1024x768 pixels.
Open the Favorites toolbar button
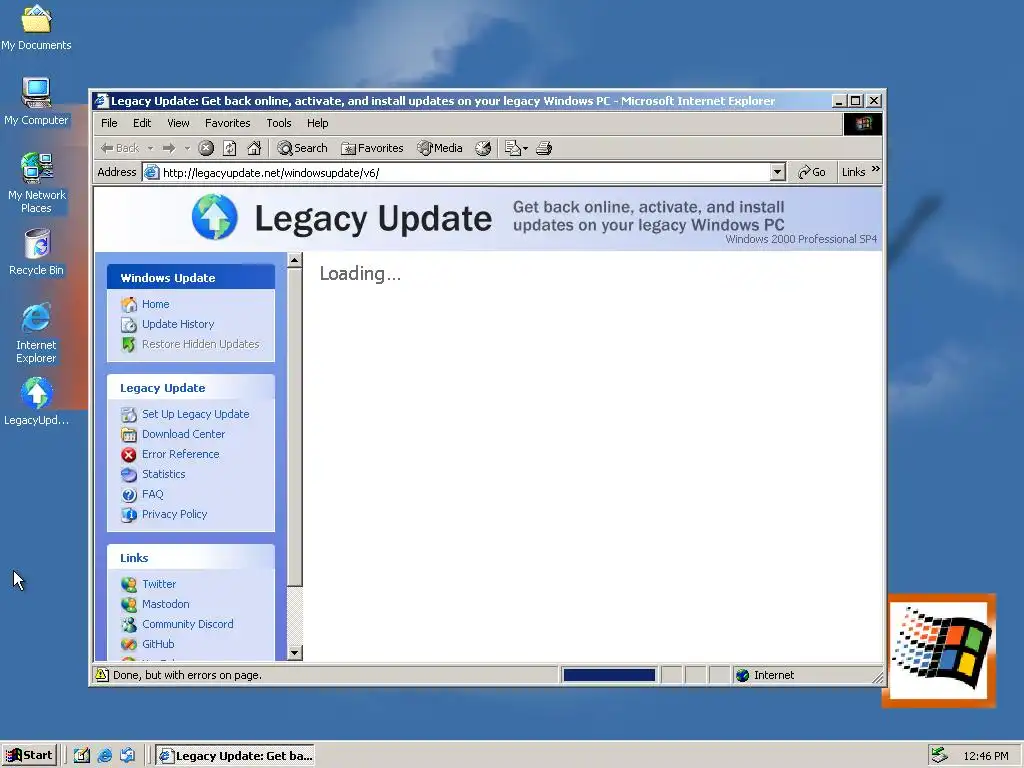(372, 148)
